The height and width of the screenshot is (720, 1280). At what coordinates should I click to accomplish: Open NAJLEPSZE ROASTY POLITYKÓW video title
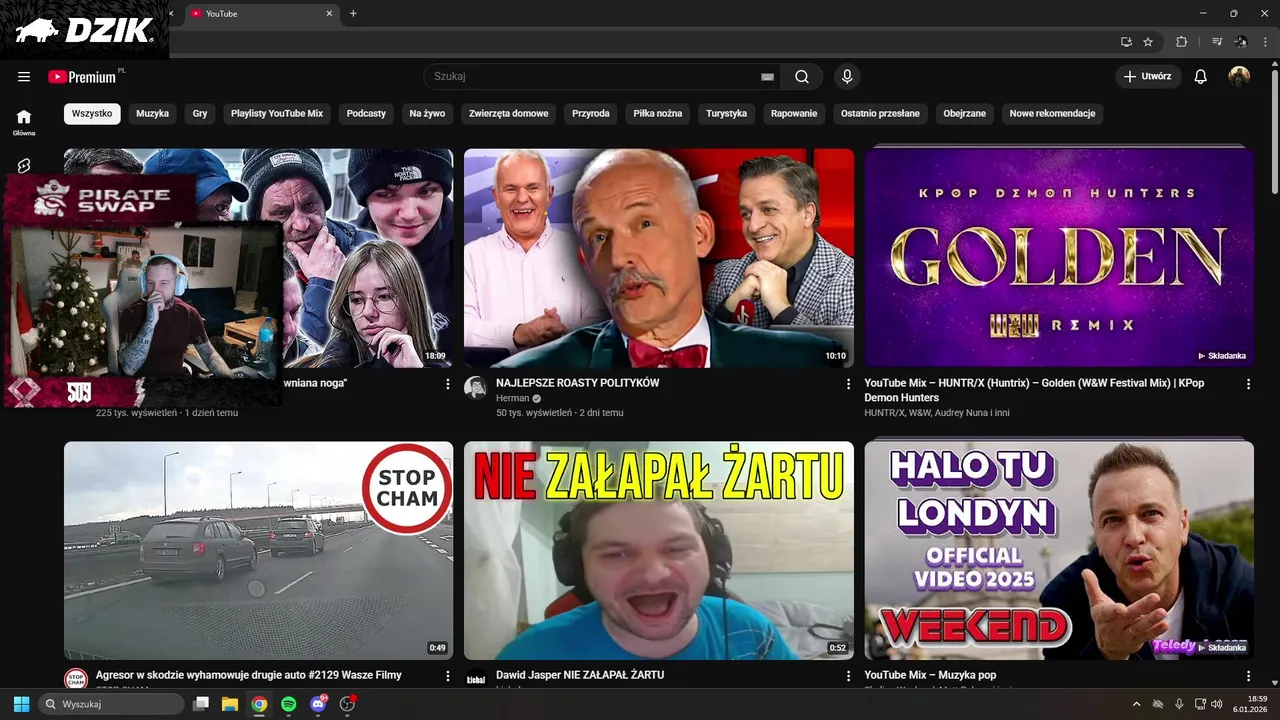(578, 383)
